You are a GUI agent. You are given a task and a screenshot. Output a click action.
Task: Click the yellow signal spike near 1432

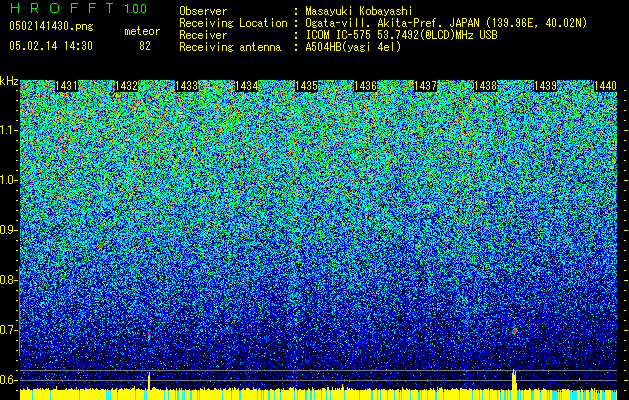coord(150,380)
